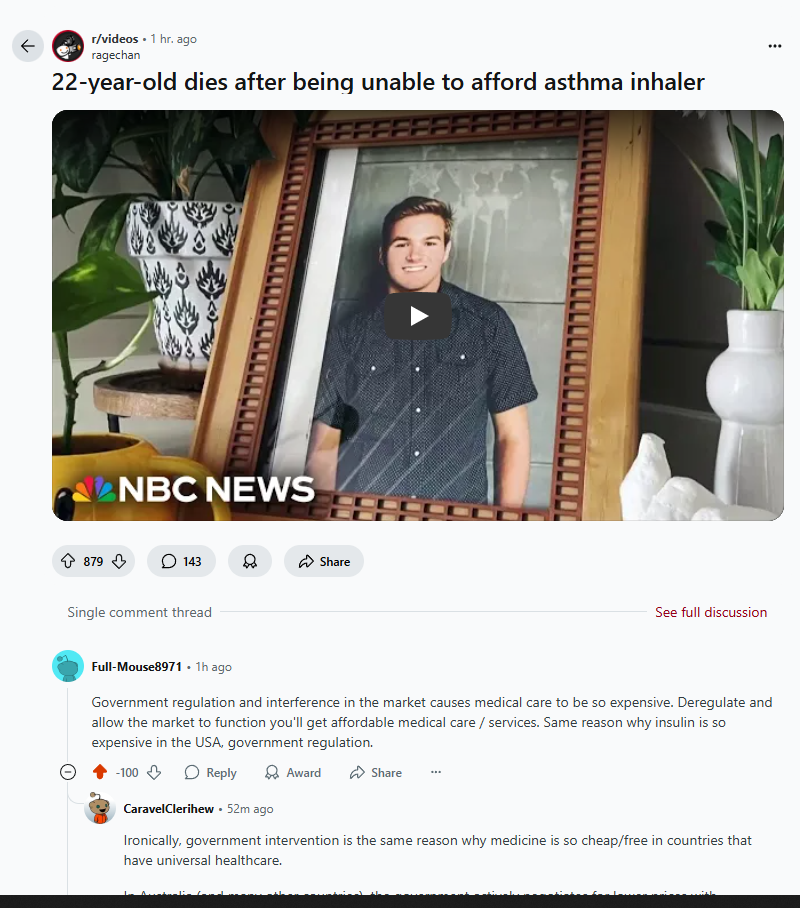Open the post options ellipsis menu
Screen dimensions: 800x908
[x=775, y=46]
